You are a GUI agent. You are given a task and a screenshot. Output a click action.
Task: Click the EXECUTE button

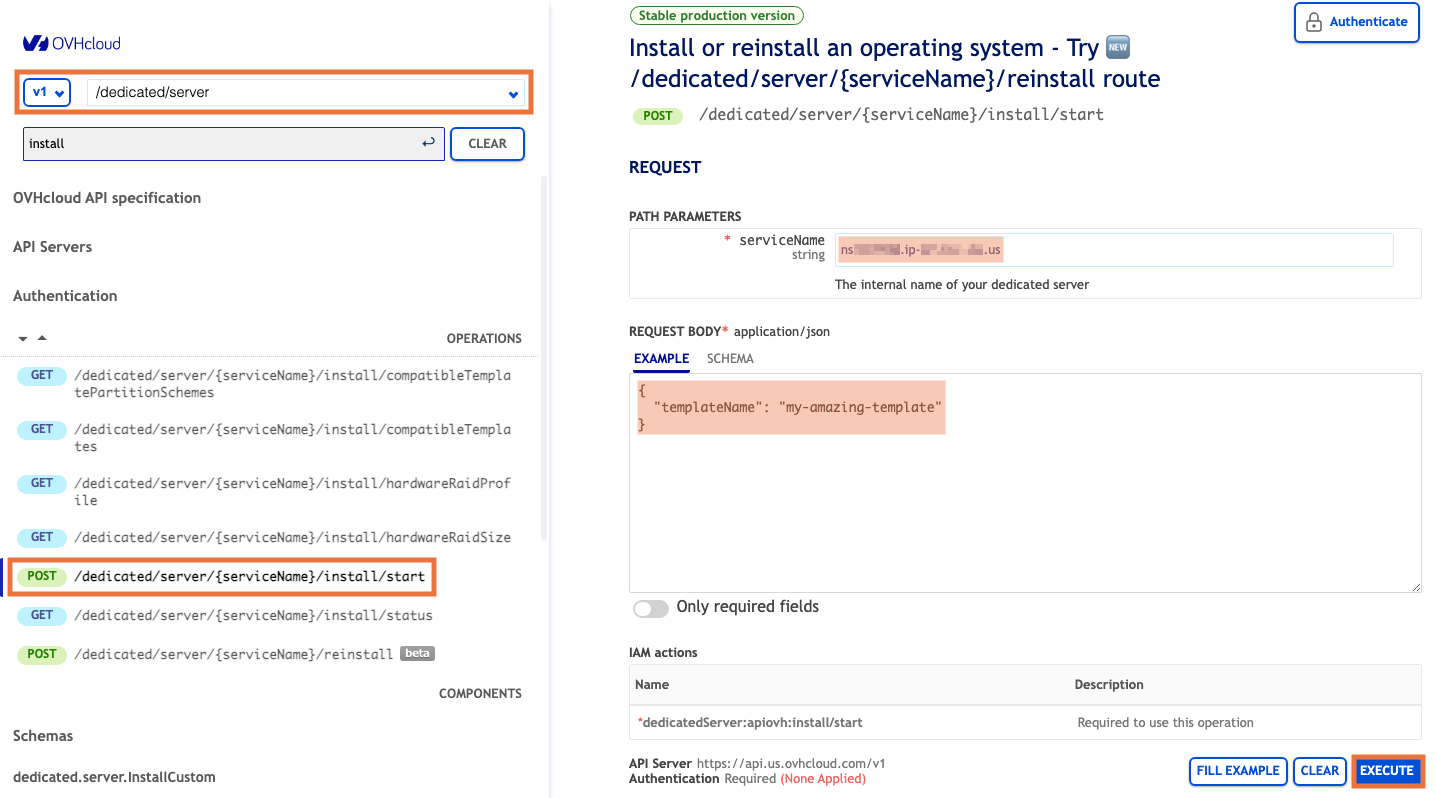tap(1387, 771)
